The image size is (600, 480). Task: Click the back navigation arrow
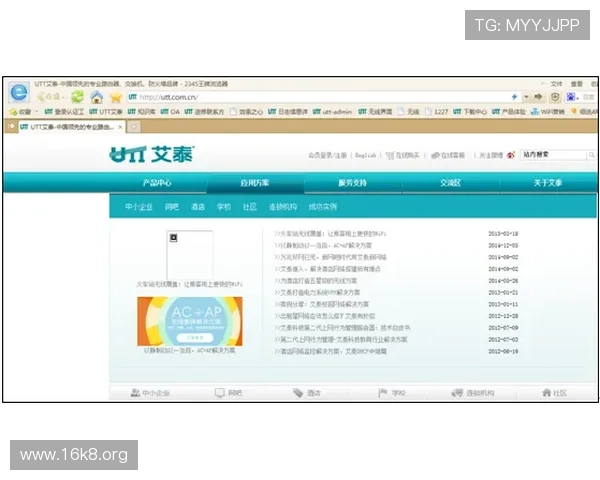click(x=41, y=97)
